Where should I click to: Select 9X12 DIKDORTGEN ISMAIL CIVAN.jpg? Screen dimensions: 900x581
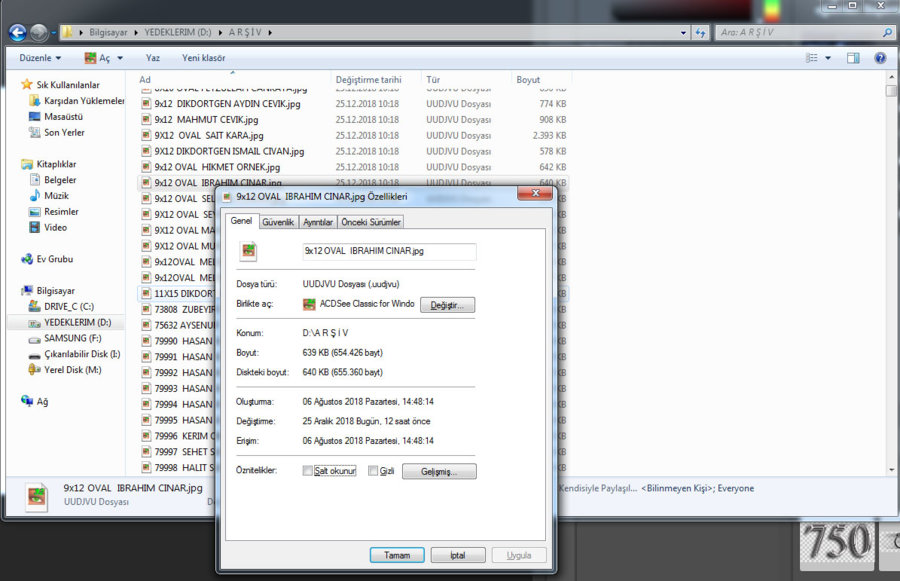point(354,152)
